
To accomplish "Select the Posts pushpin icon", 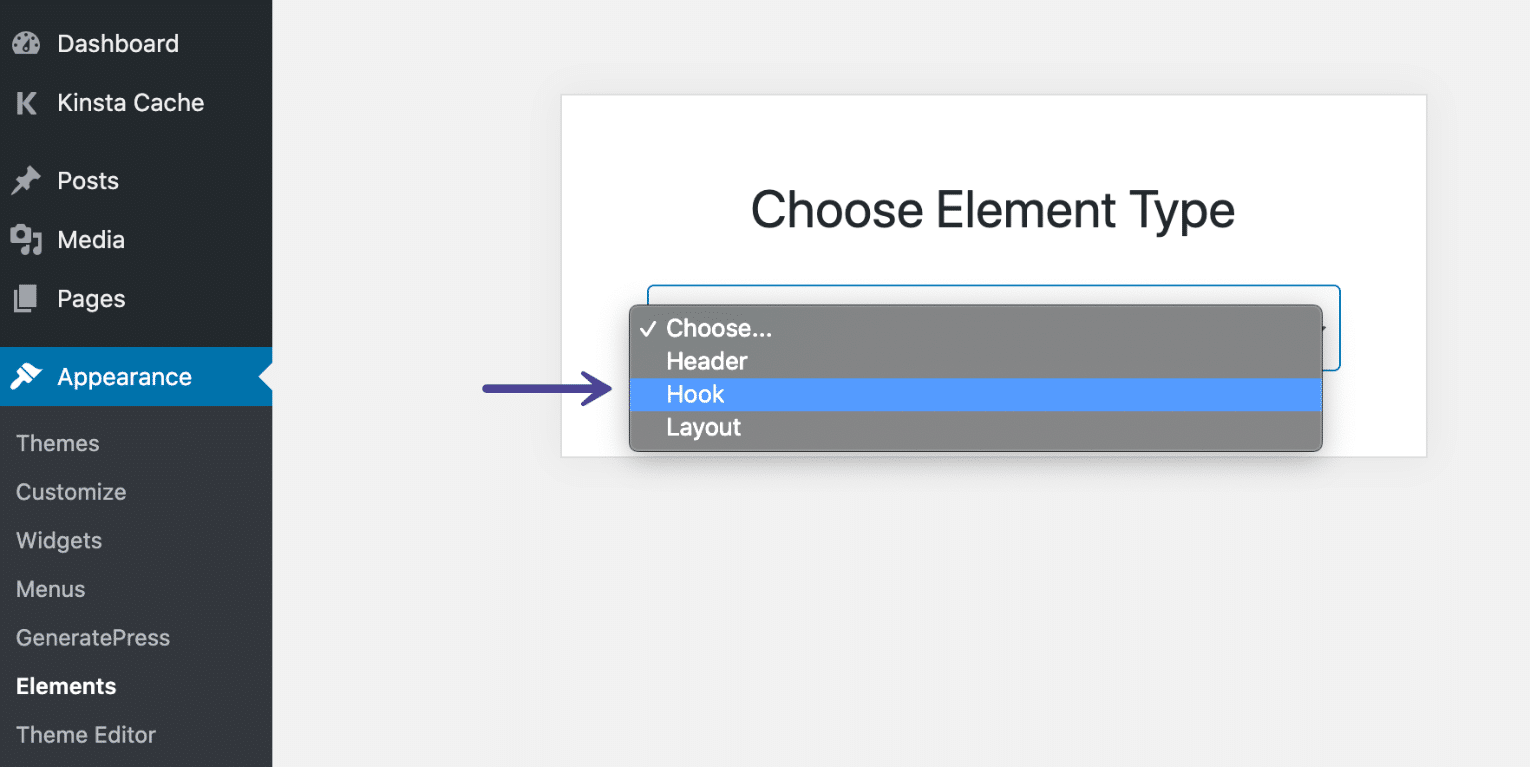I will pos(28,180).
